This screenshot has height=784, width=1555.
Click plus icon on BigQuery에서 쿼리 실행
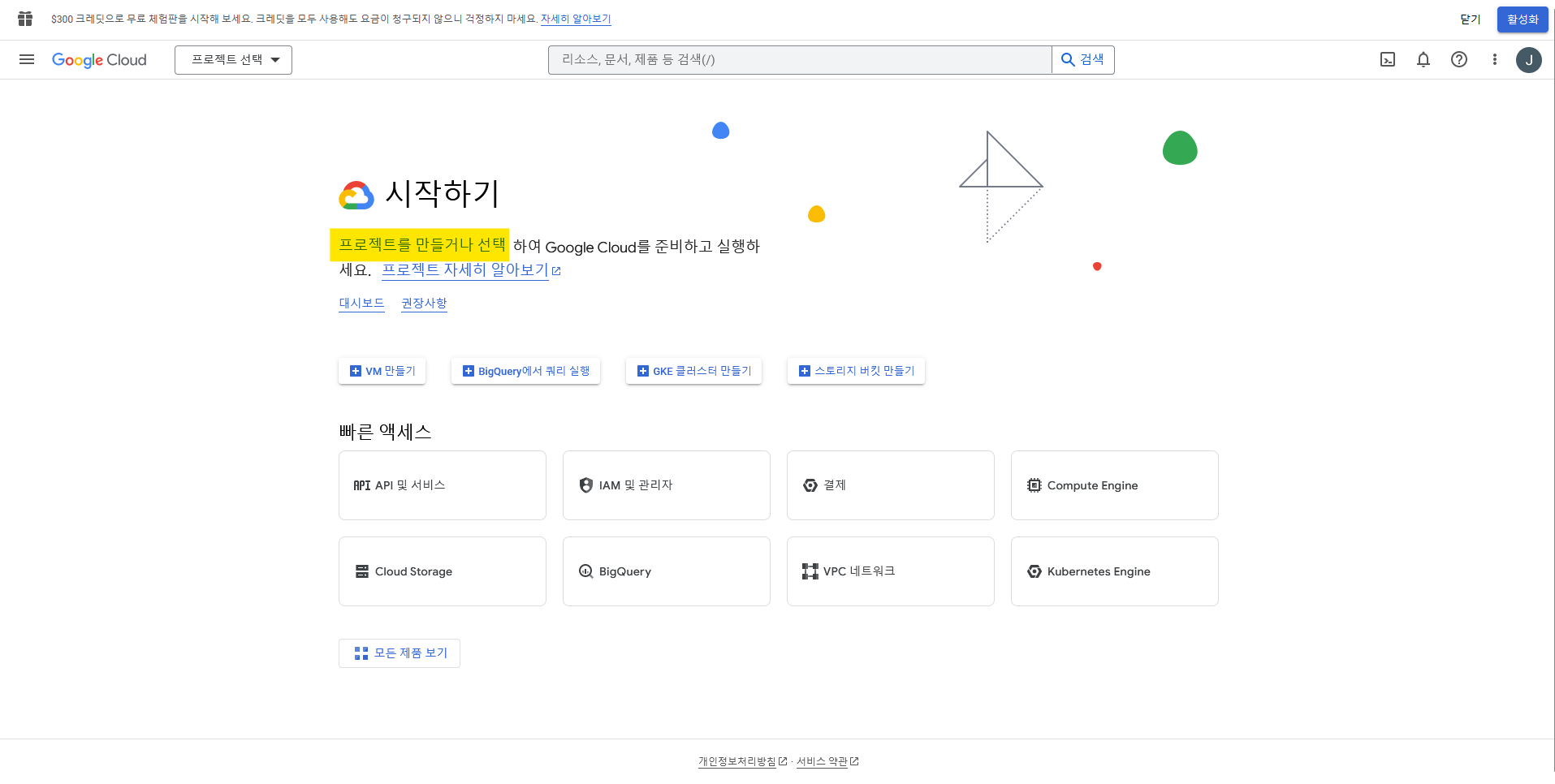469,371
